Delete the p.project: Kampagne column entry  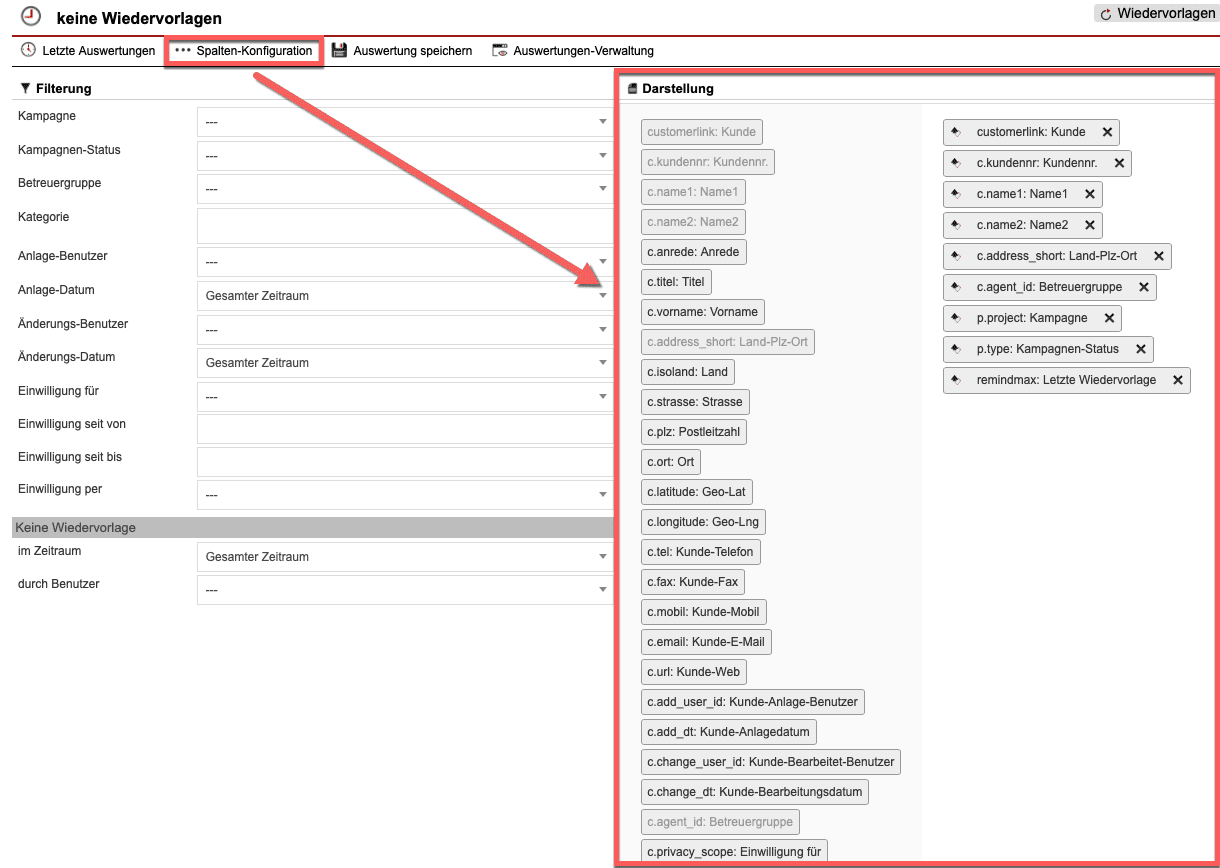pyautogui.click(x=1109, y=318)
